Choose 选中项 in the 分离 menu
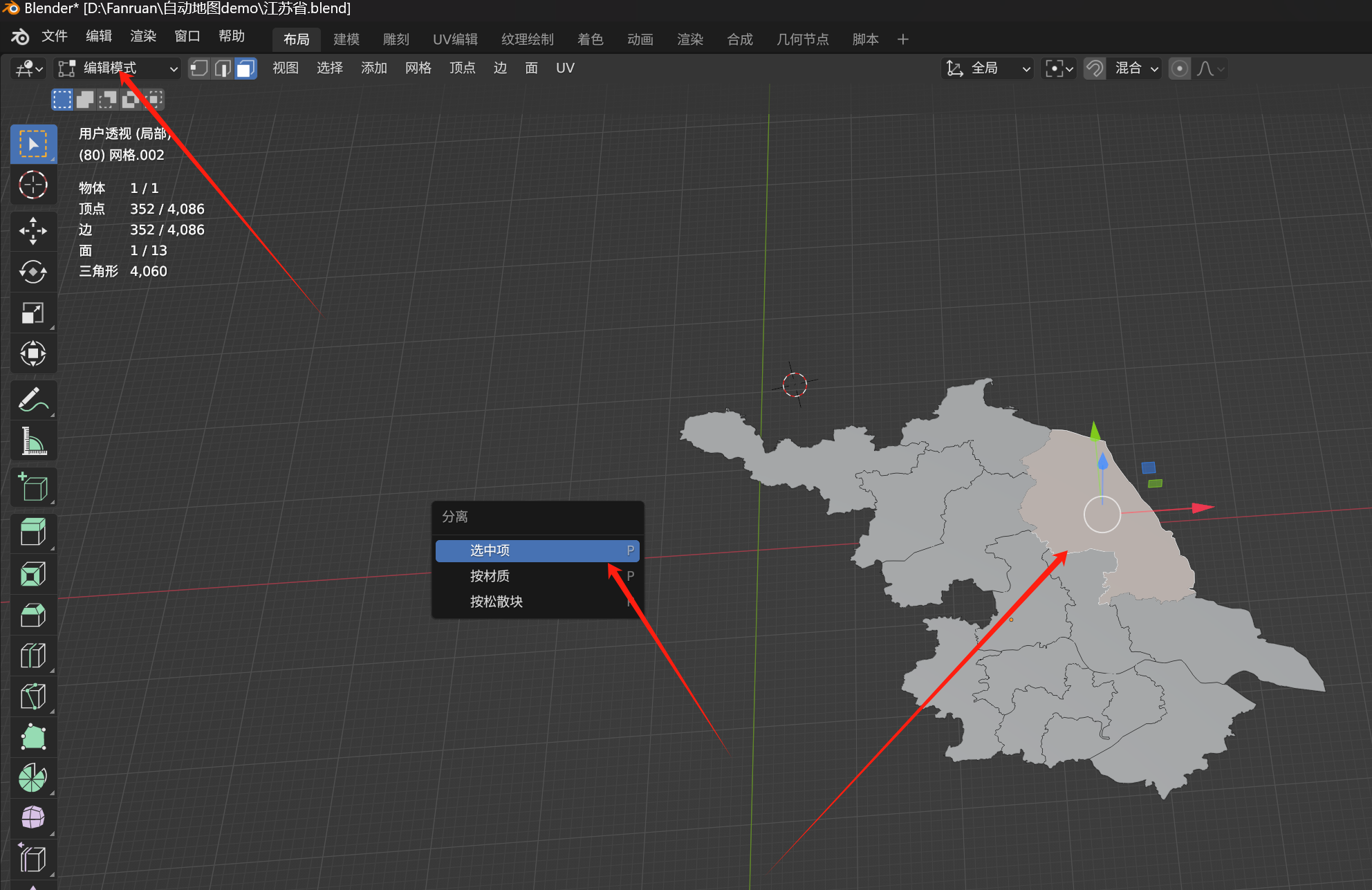The height and width of the screenshot is (890, 1372). (x=537, y=550)
